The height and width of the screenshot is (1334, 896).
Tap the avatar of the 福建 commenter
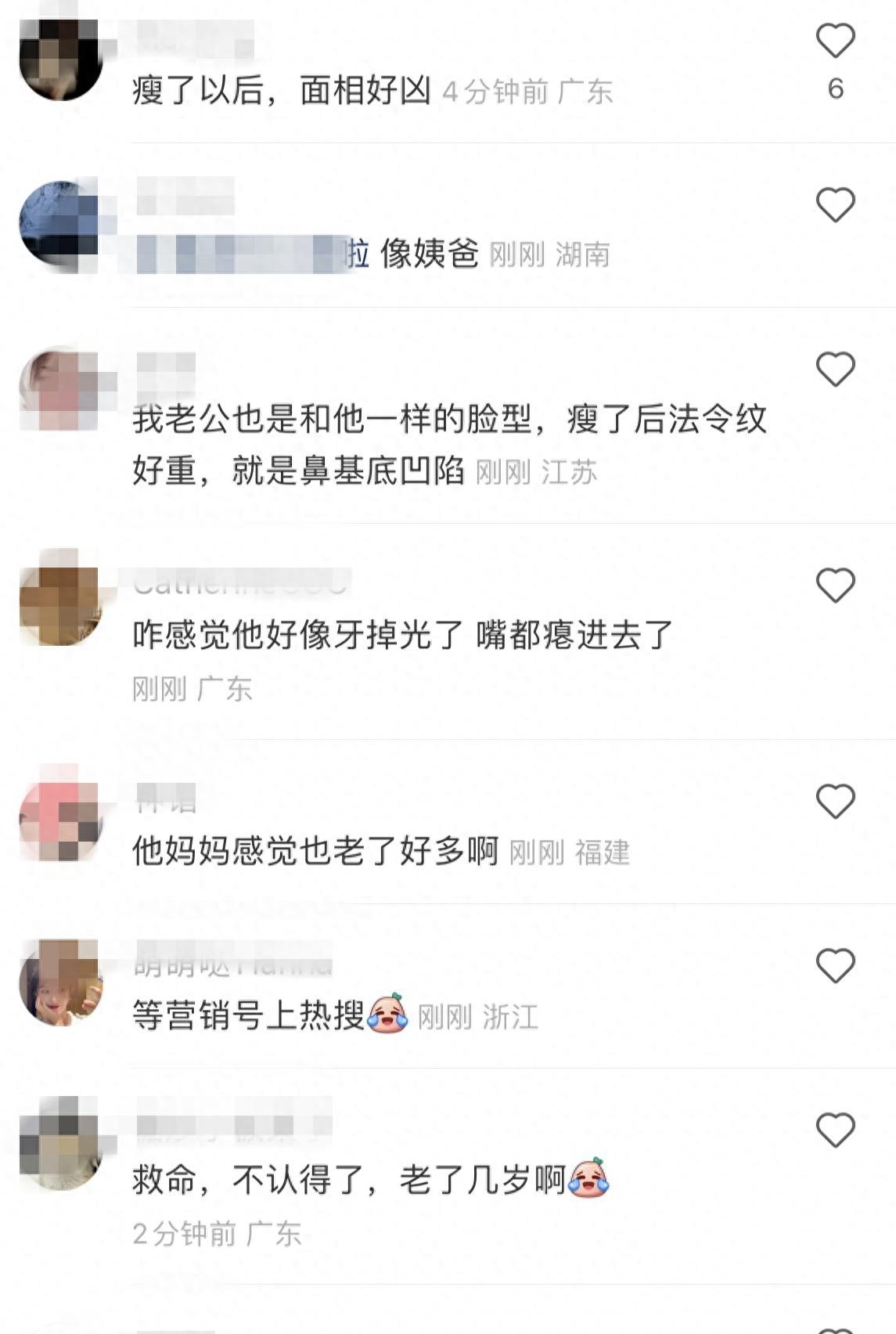tap(61, 820)
